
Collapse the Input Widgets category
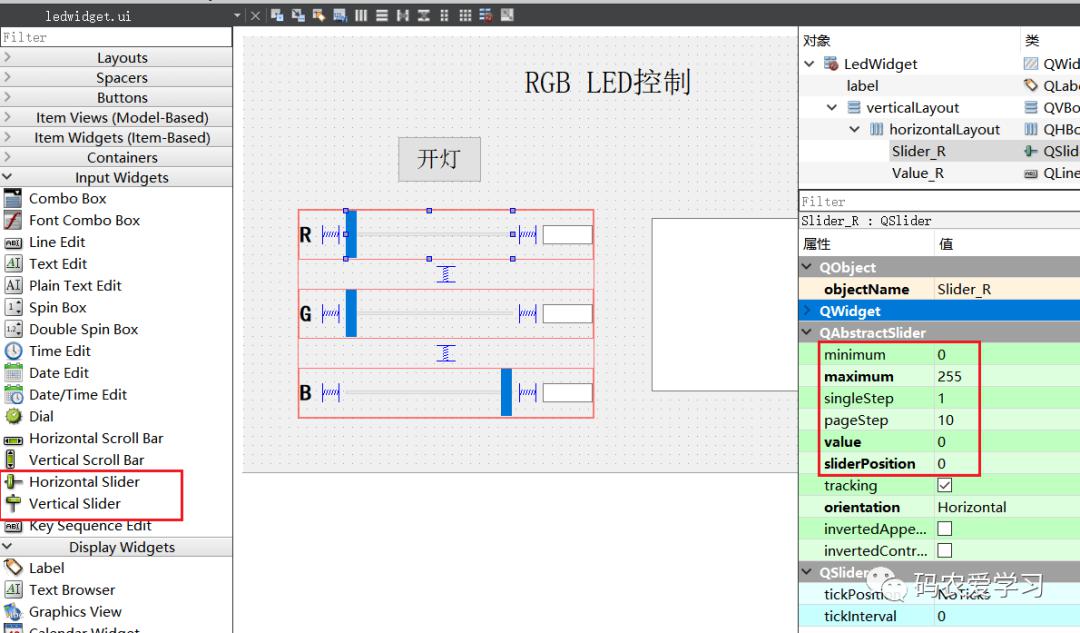116,178
